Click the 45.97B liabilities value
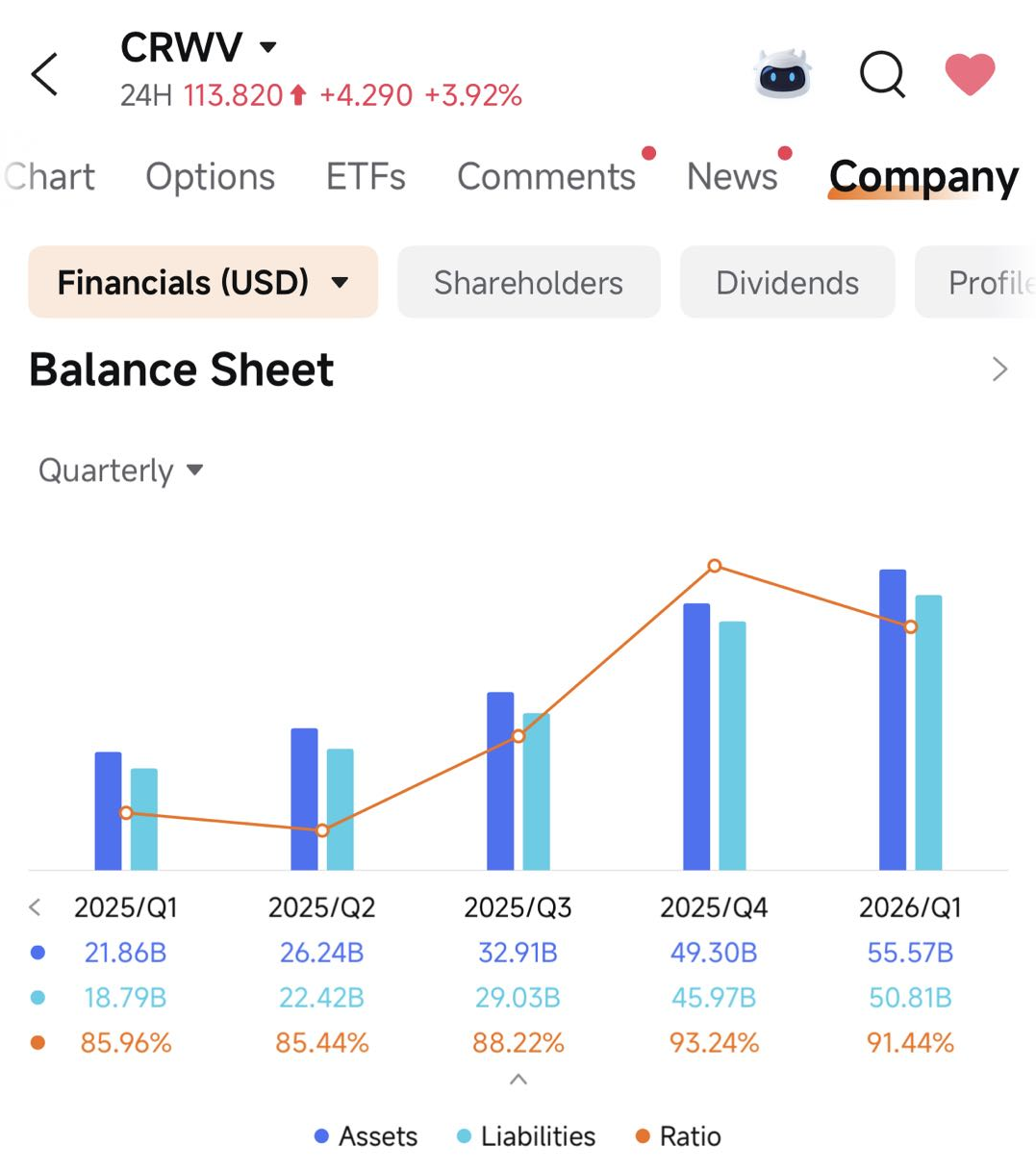The image size is (1036, 1172). click(714, 998)
